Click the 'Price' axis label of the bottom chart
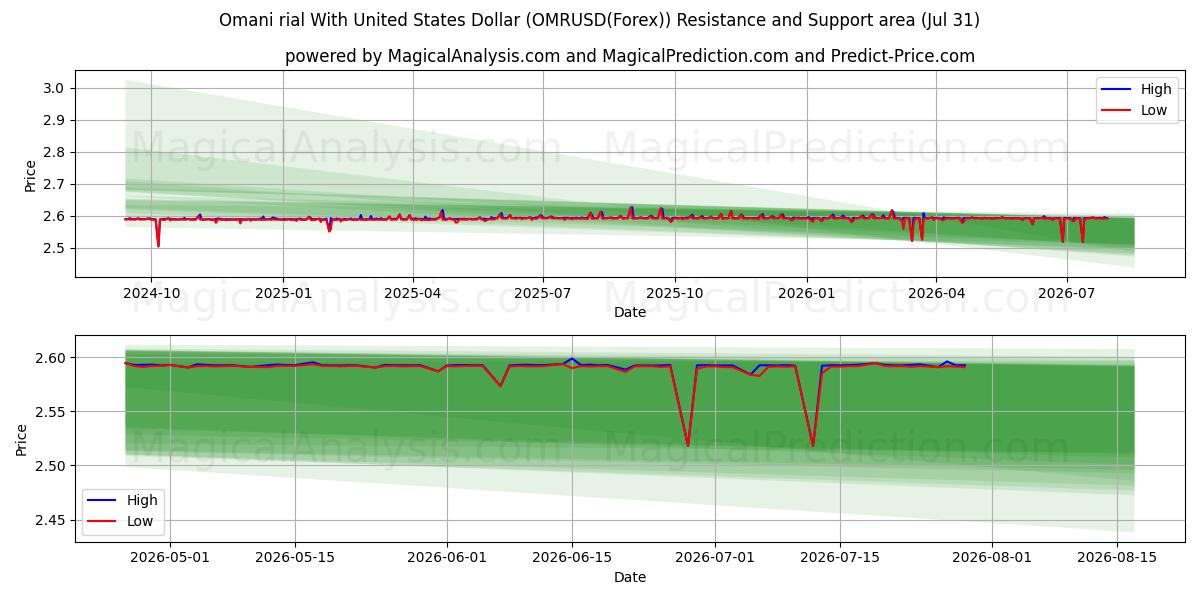The width and height of the screenshot is (1200, 600). [x=23, y=439]
